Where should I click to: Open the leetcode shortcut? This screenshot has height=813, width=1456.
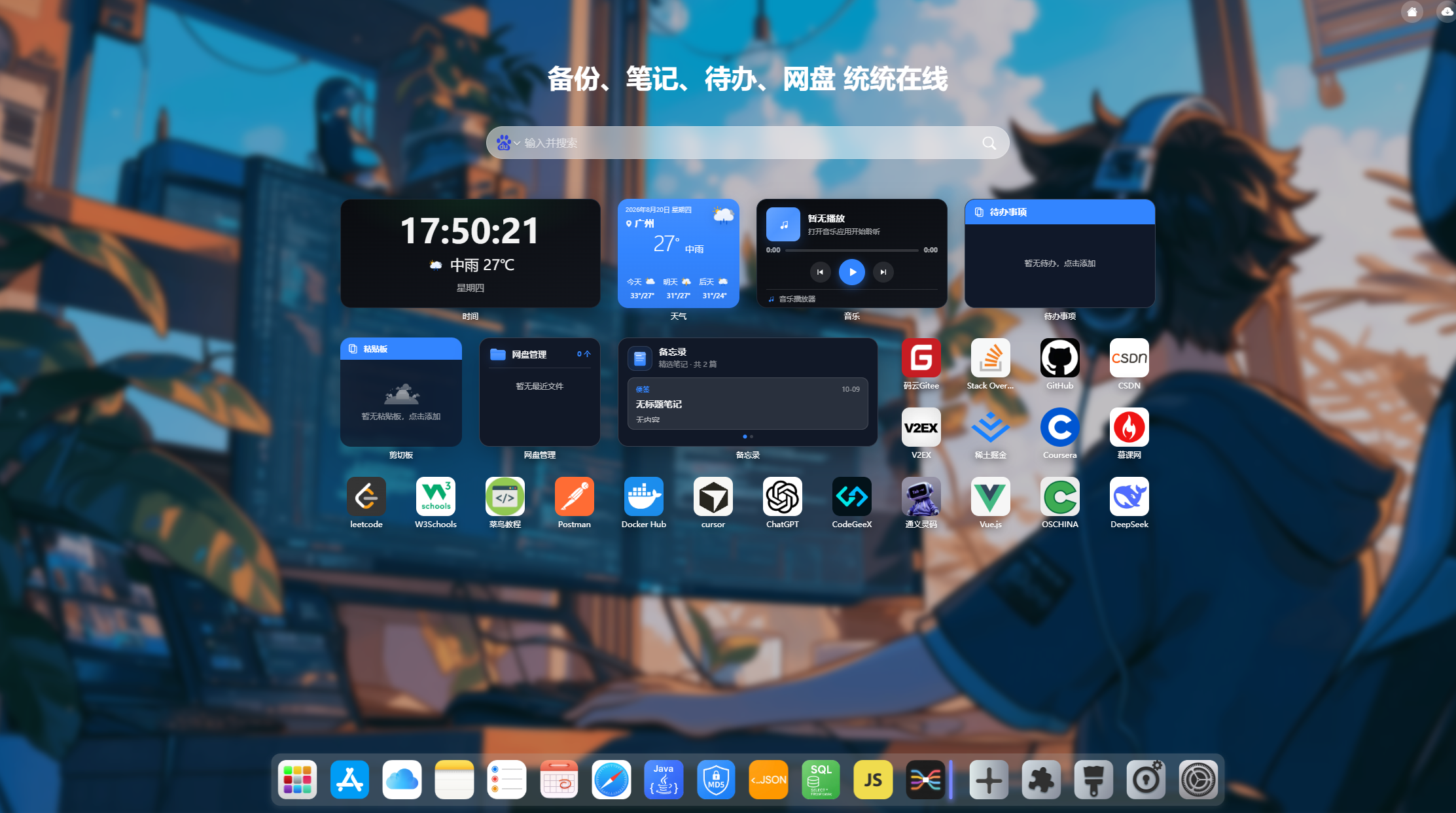pyautogui.click(x=366, y=496)
